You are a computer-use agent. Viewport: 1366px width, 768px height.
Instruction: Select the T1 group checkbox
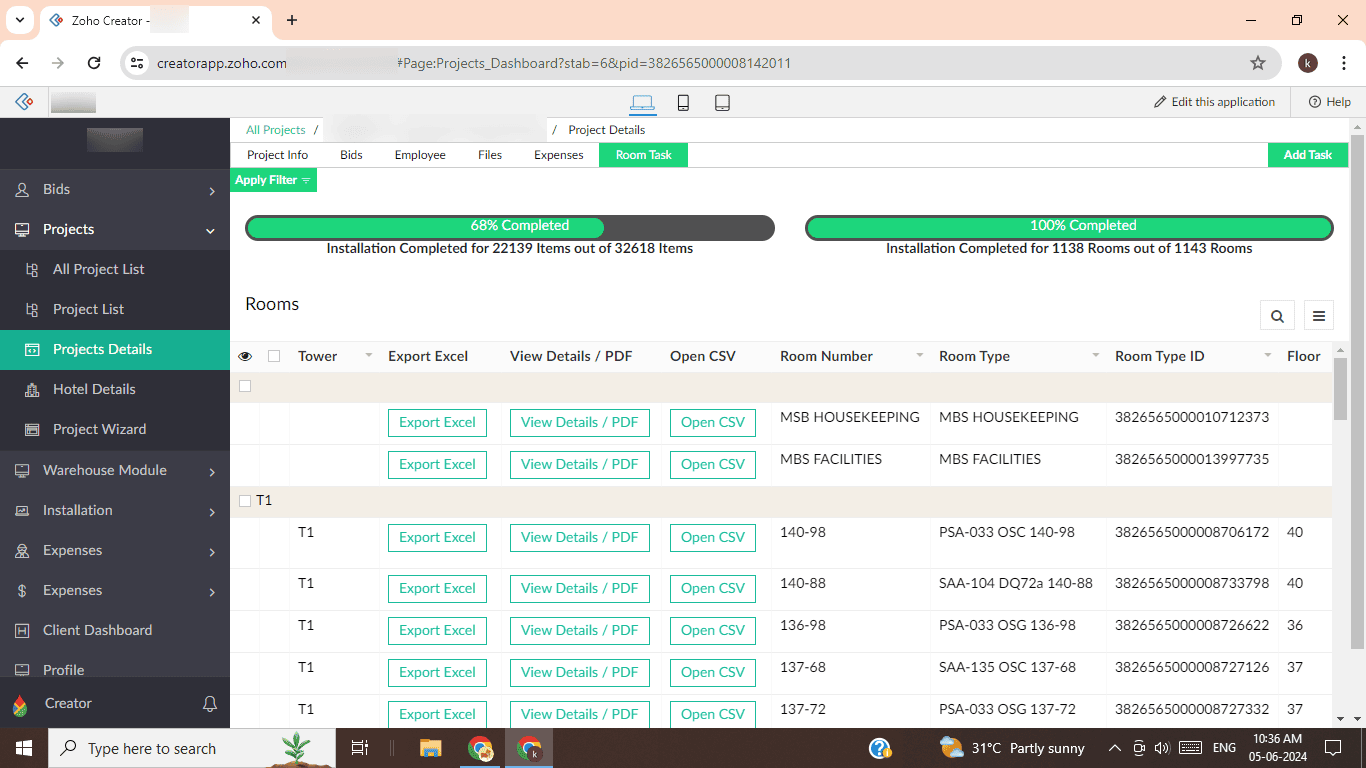coord(245,501)
